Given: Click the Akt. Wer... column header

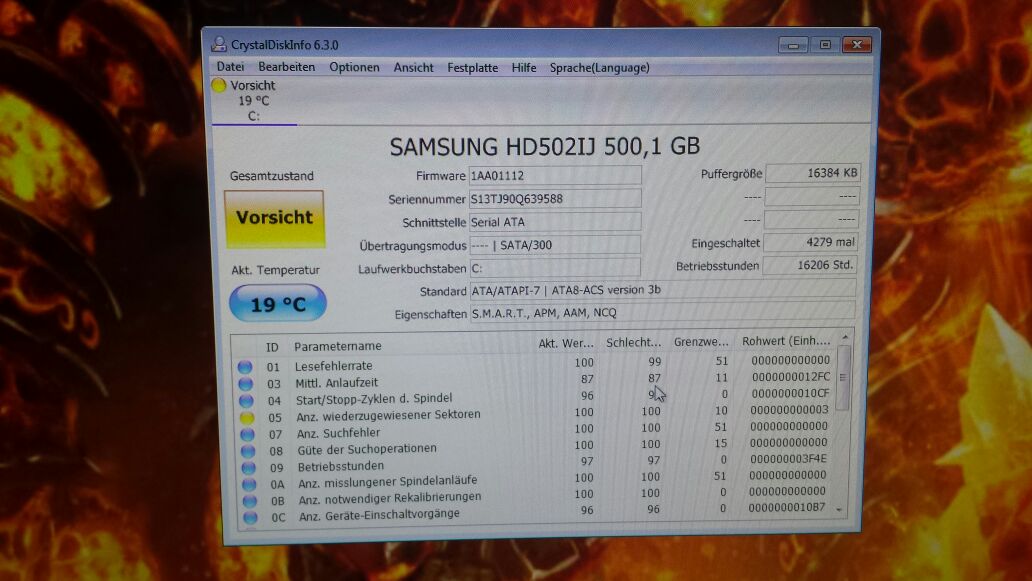Looking at the screenshot, I should point(565,343).
